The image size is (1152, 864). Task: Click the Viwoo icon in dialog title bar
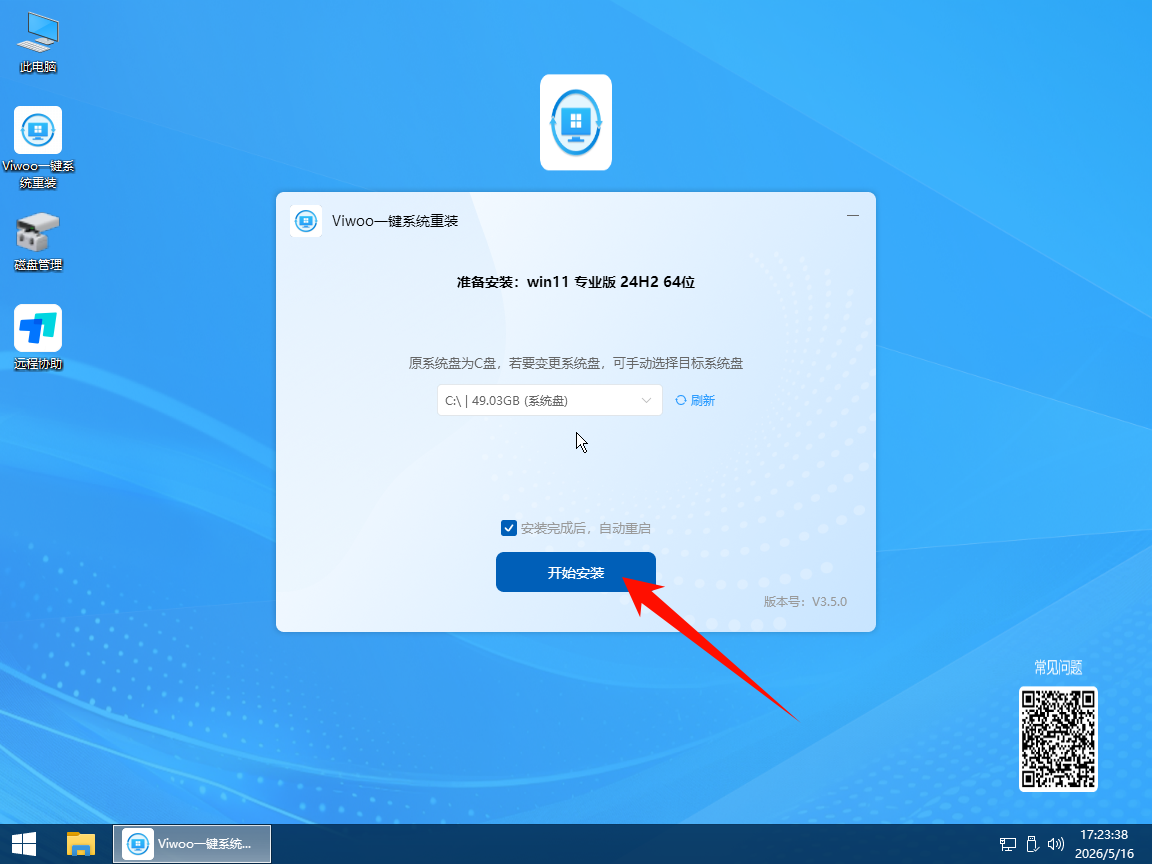[x=306, y=221]
